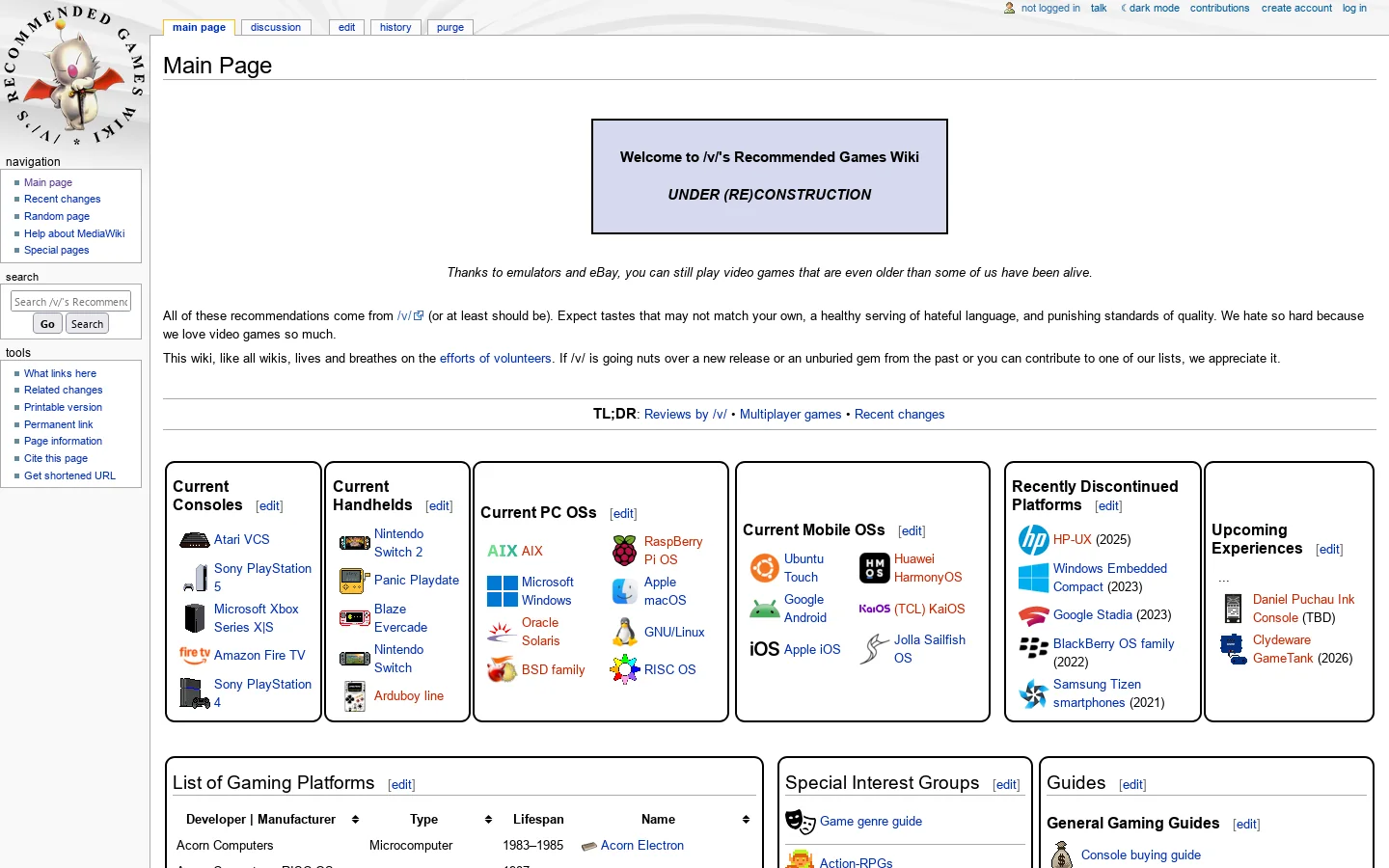Click the Google Stadia logo icon

click(1034, 615)
